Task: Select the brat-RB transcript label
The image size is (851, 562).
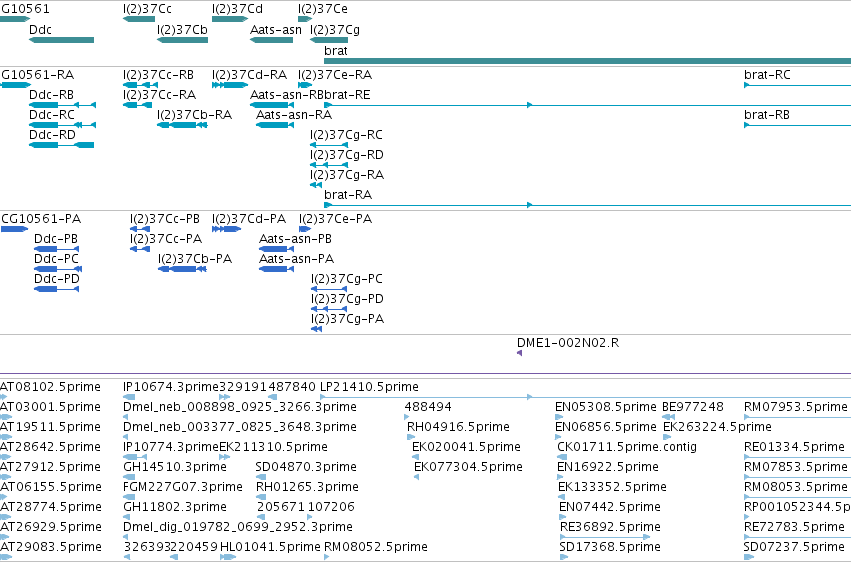Action: pyautogui.click(x=766, y=115)
